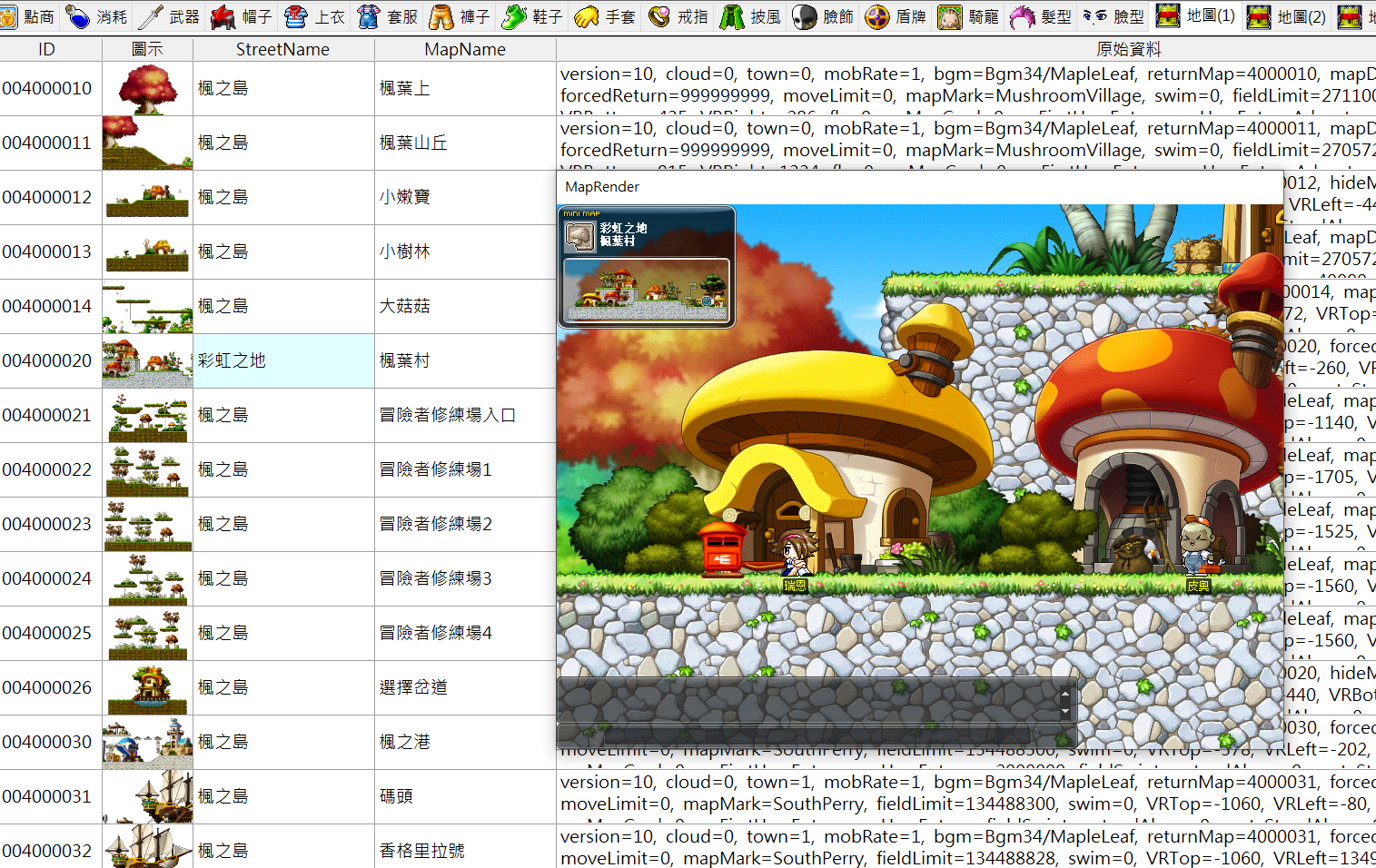Select the ID cell 004000010
1376x868 pixels.
pyautogui.click(x=51, y=89)
